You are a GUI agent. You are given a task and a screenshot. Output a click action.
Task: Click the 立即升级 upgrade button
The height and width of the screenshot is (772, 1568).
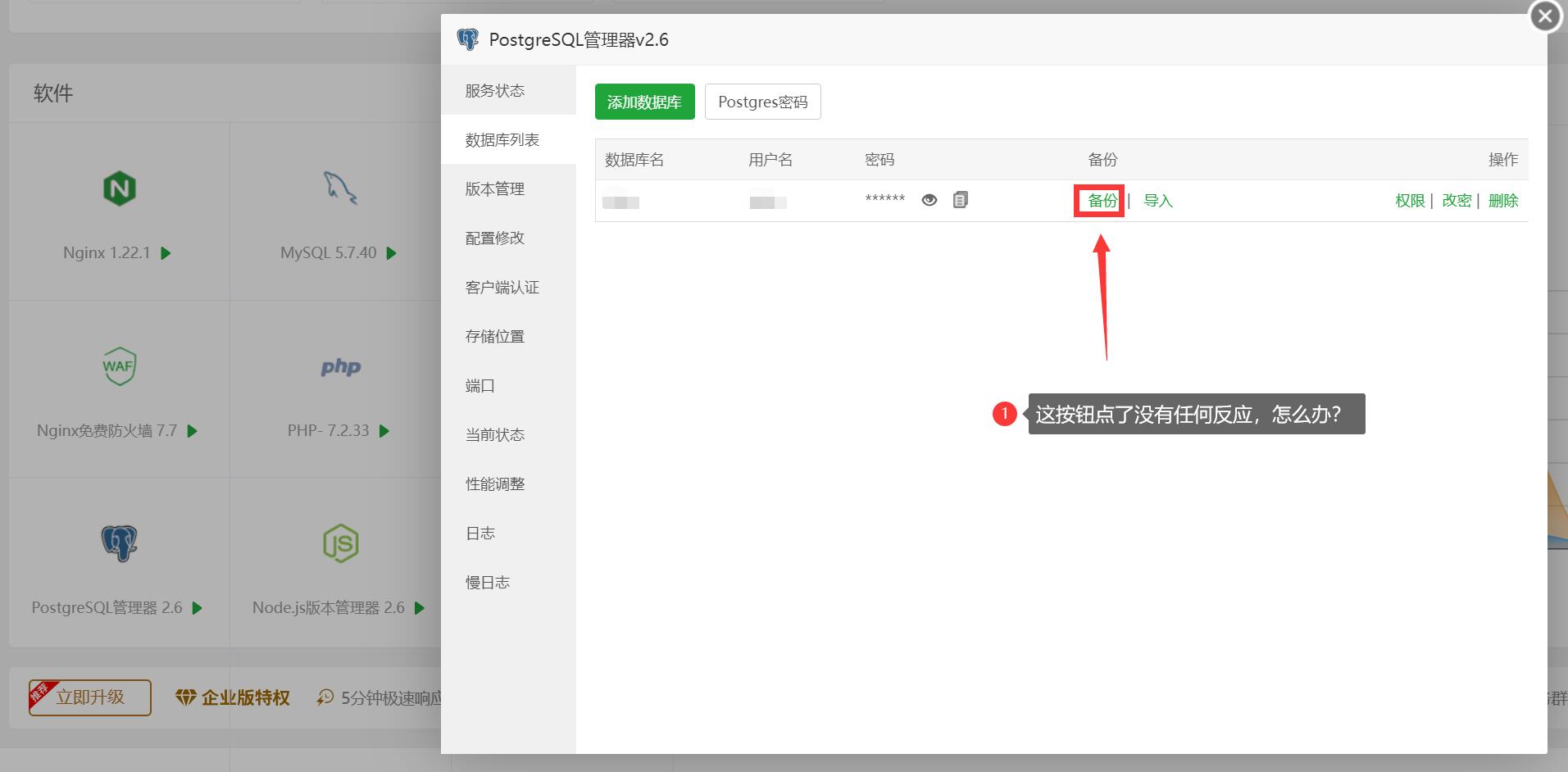pos(90,697)
